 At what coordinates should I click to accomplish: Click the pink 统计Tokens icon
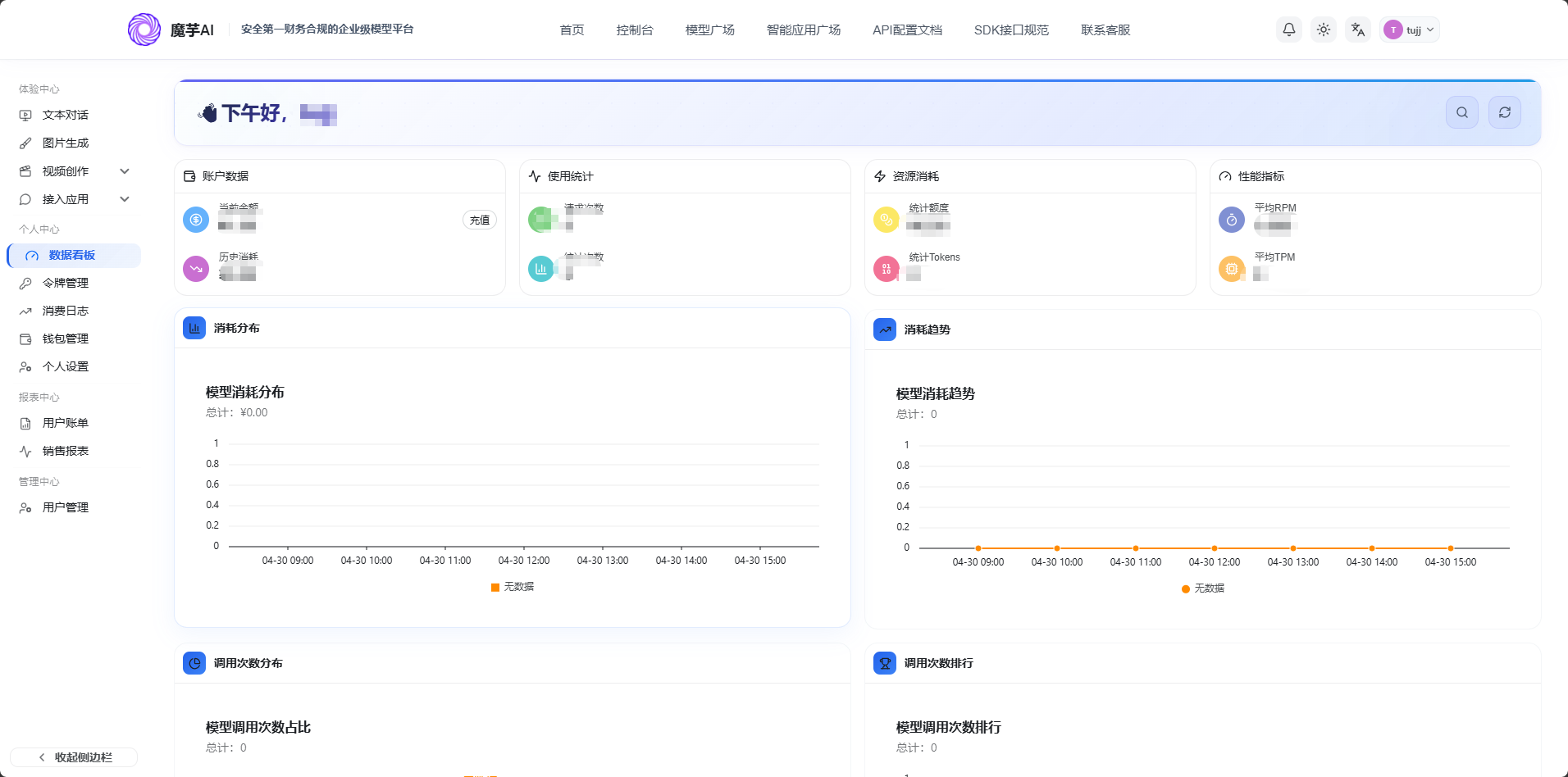(x=887, y=269)
